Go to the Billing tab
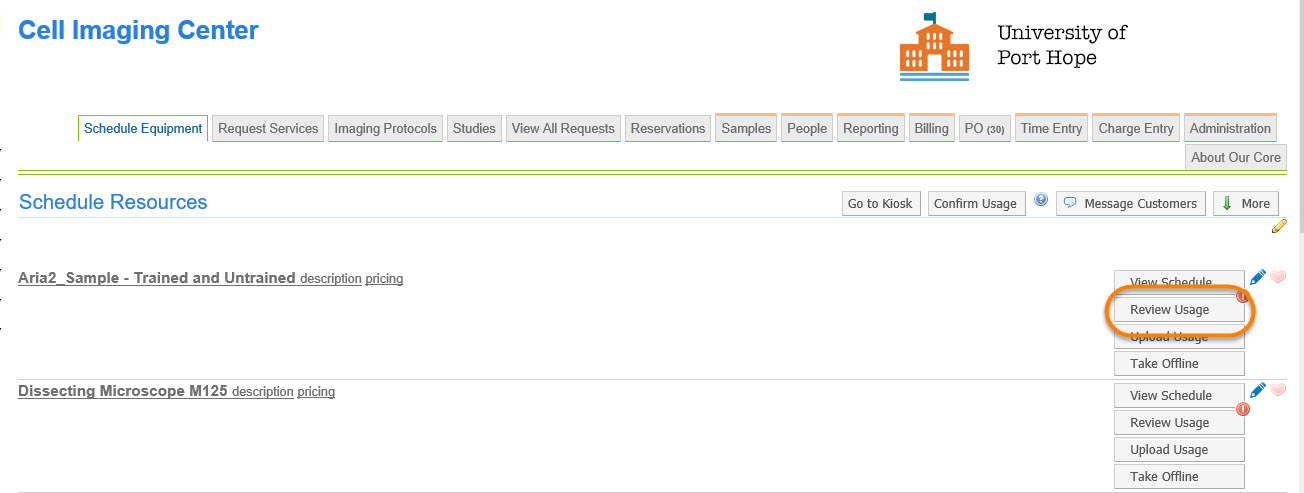The width and height of the screenshot is (1304, 493). 931,128
